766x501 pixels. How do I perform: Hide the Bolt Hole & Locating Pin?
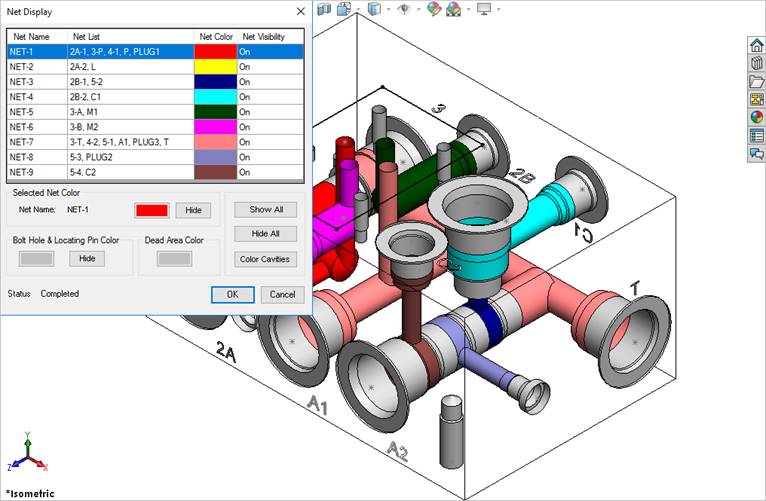pos(87,258)
